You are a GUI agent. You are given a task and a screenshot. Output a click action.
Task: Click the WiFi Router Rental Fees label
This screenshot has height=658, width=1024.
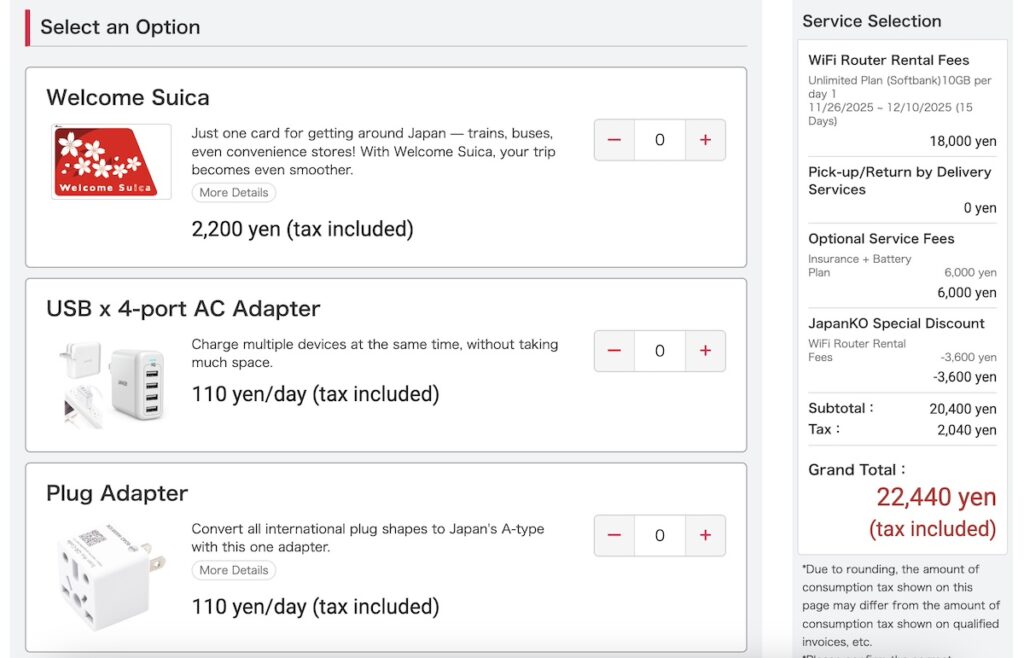click(x=888, y=60)
